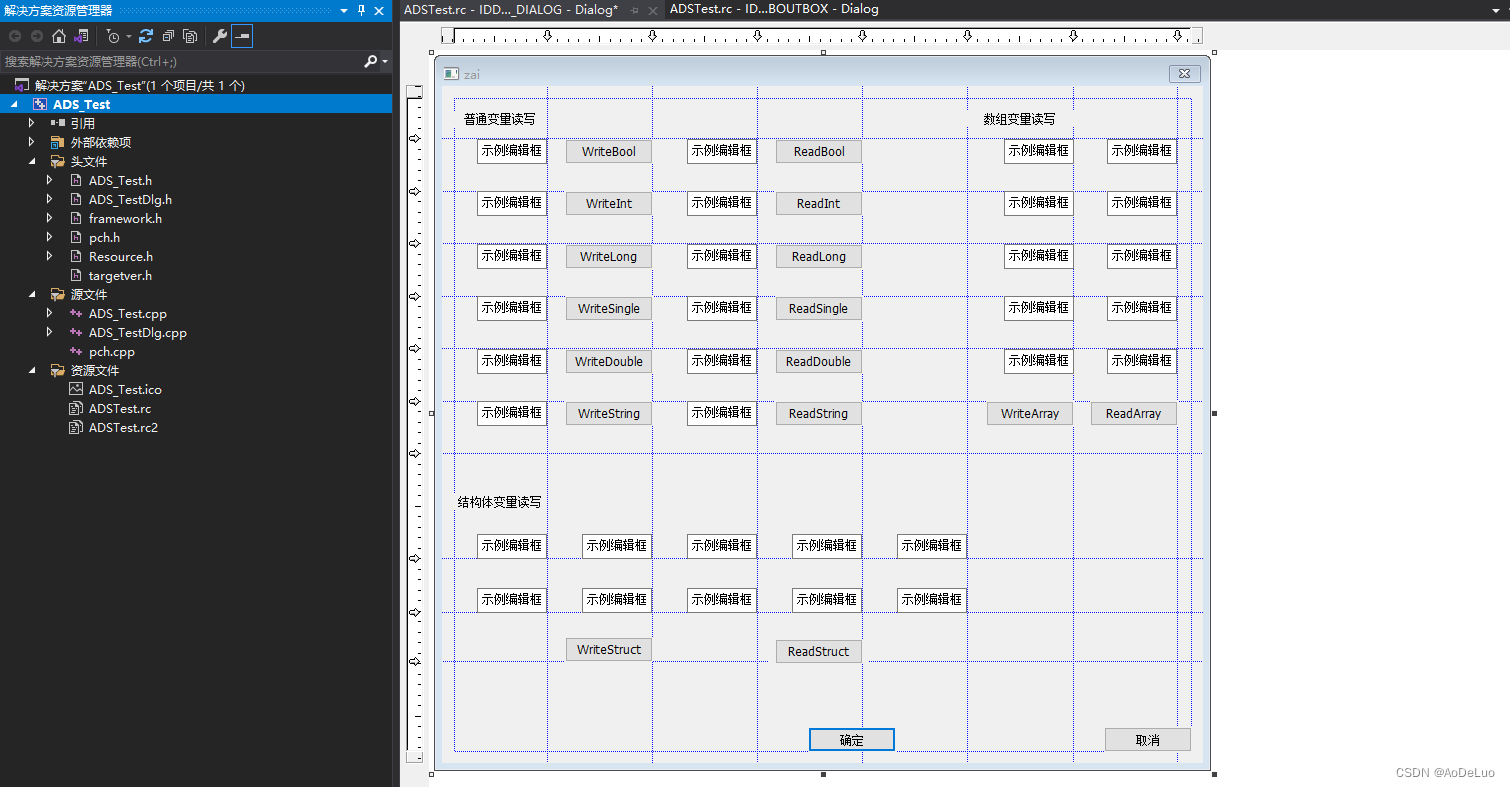Image resolution: width=1510 pixels, height=787 pixels.
Task: Collapse the 源文件 folder
Action: pyautogui.click(x=32, y=294)
